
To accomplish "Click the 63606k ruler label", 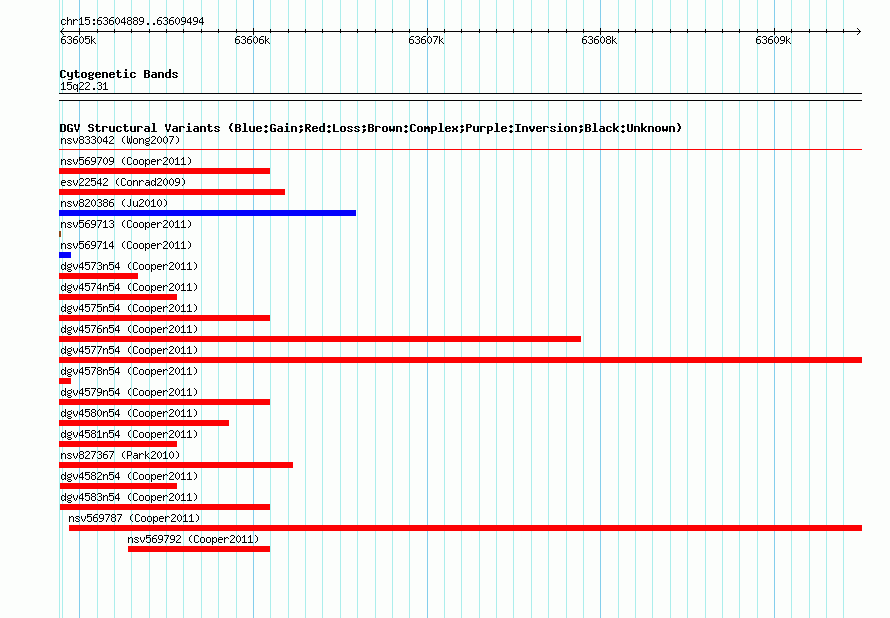I will pos(252,40).
